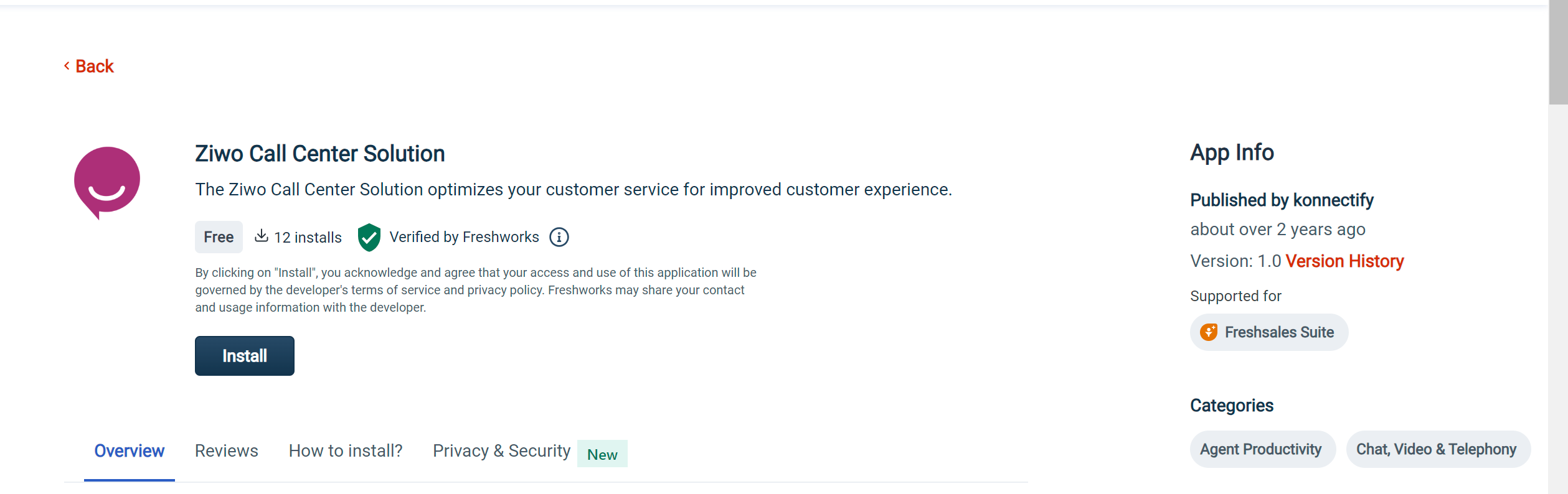
Task: Click the Freshsales Suite orange icon
Action: click(x=1209, y=332)
